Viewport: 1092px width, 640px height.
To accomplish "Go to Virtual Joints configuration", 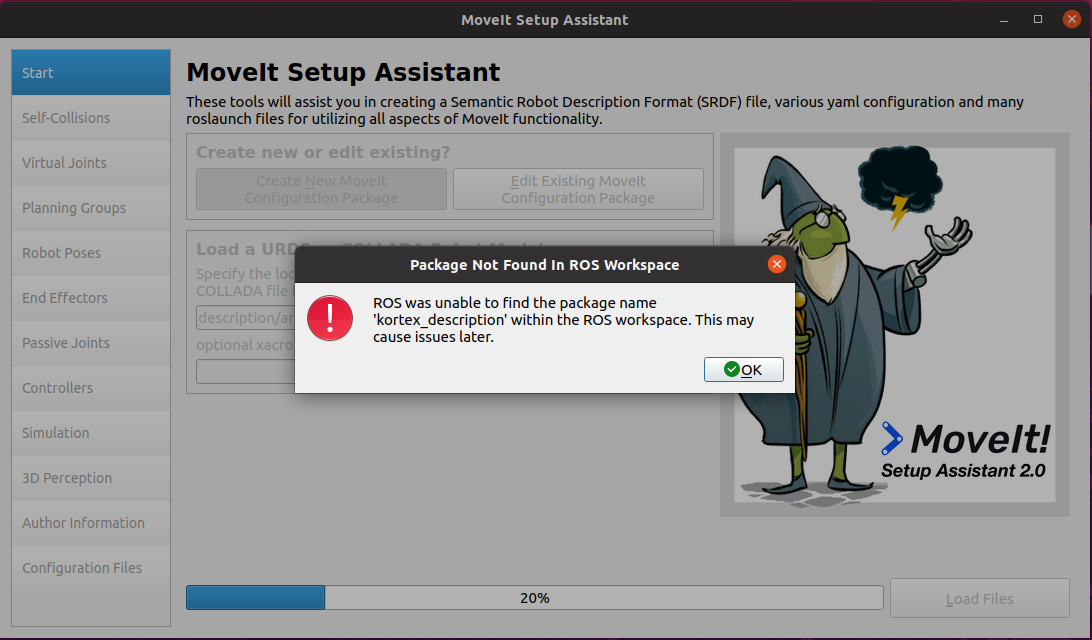I will coord(90,162).
